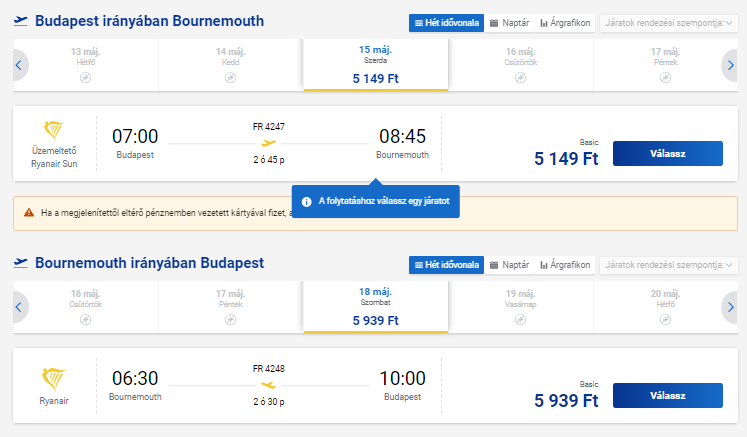The width and height of the screenshot is (747, 437).
Task: Click the info icon in the blue tooltip
Action: (x=307, y=202)
